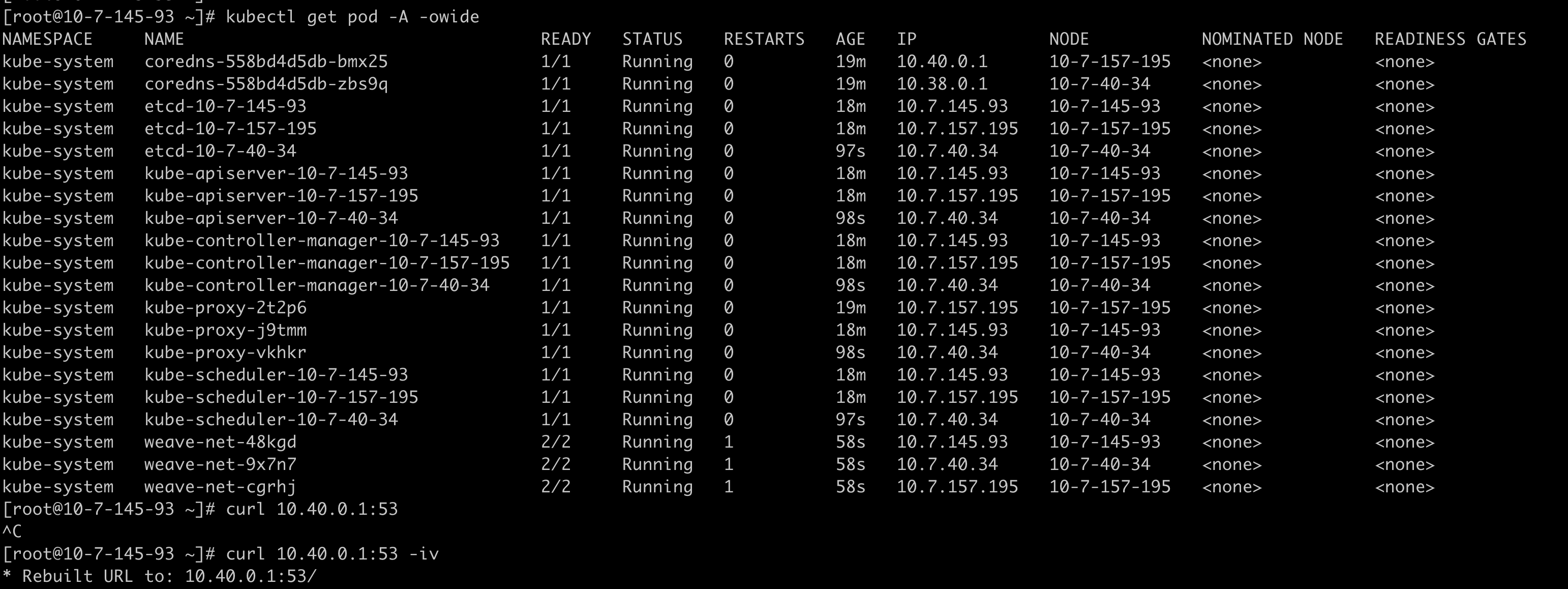The image size is (1568, 589).
Task: Click the weave-net-48kgd pod name
Action: [x=220, y=442]
